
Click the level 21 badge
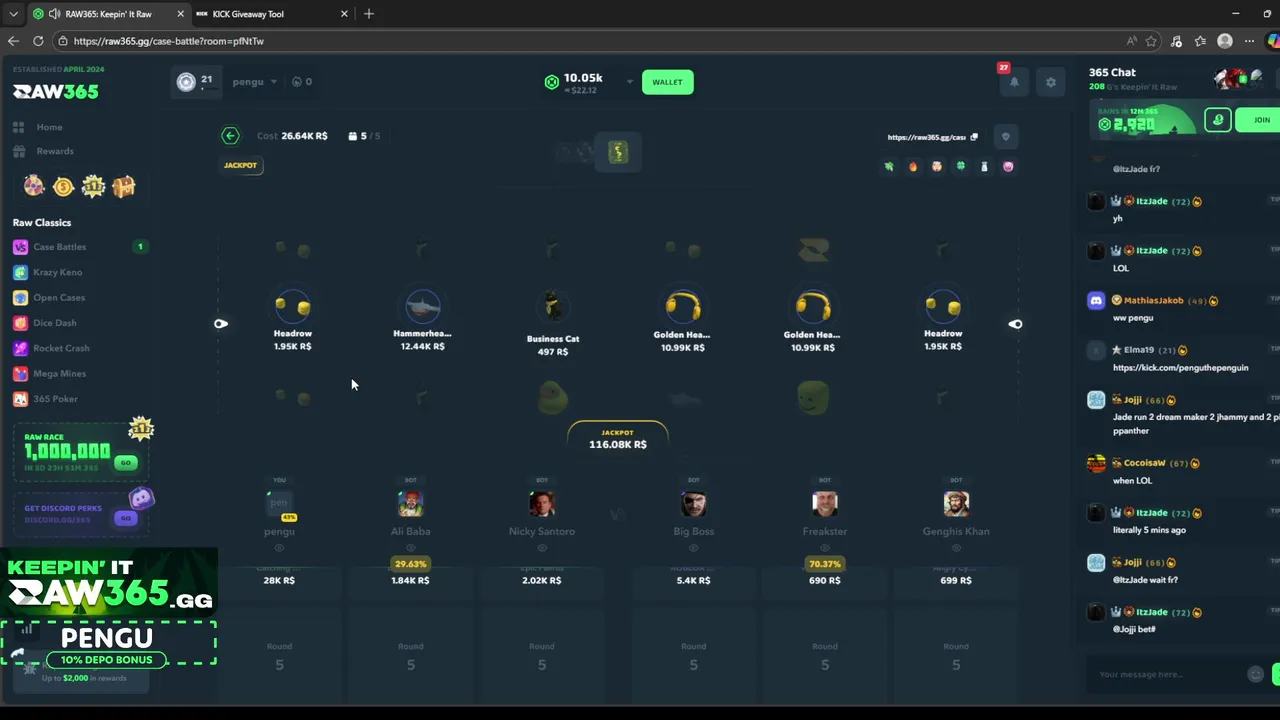[x=195, y=82]
